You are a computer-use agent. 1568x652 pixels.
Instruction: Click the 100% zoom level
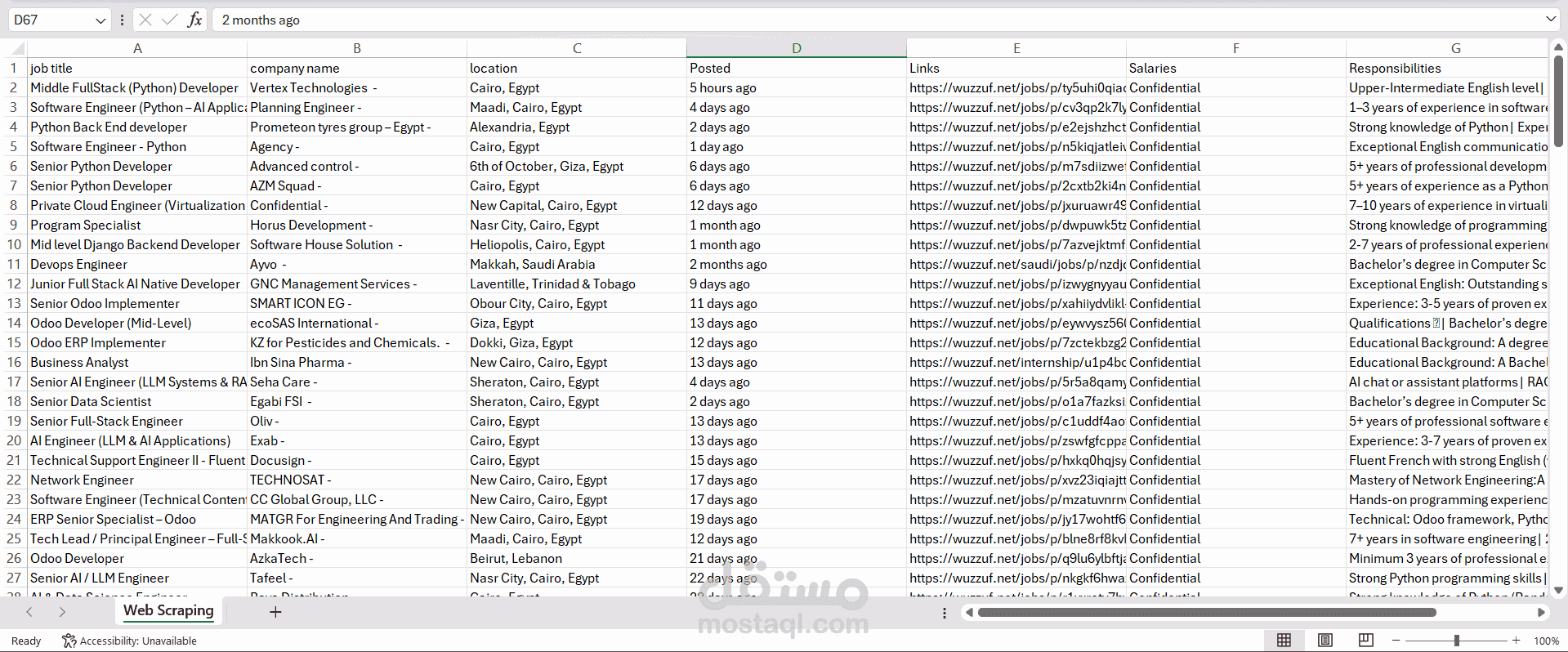pos(1546,641)
